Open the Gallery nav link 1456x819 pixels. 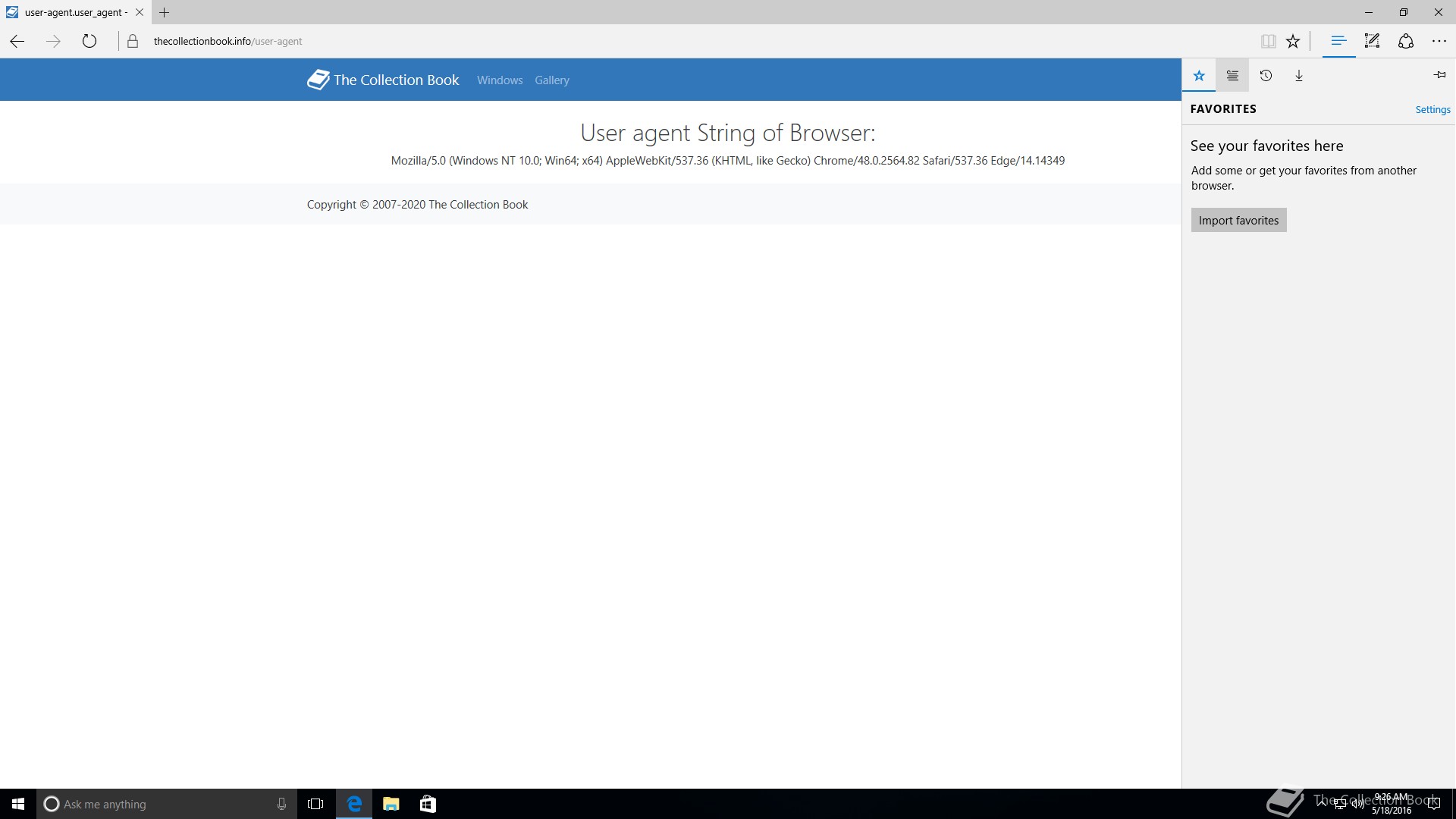[551, 80]
